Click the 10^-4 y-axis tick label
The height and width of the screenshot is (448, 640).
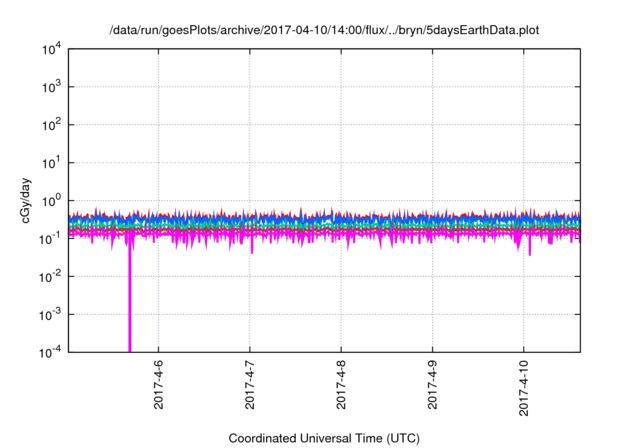(51, 352)
